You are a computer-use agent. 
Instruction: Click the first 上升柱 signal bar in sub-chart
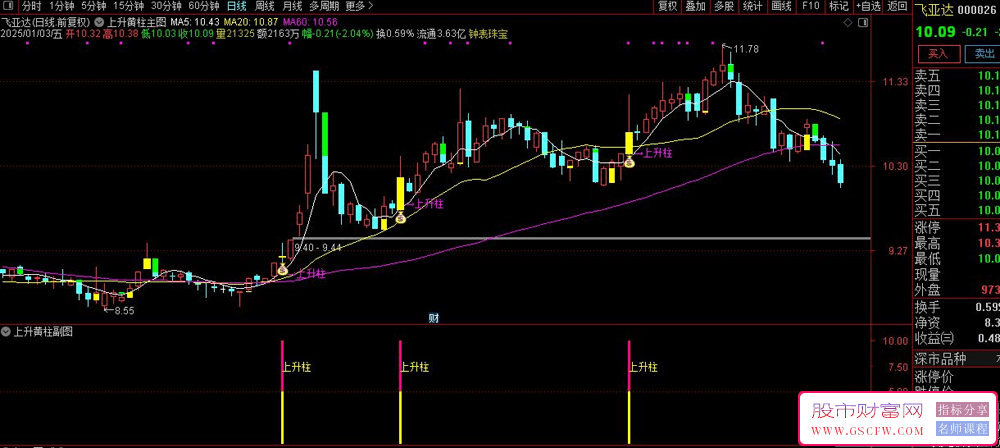[282, 392]
